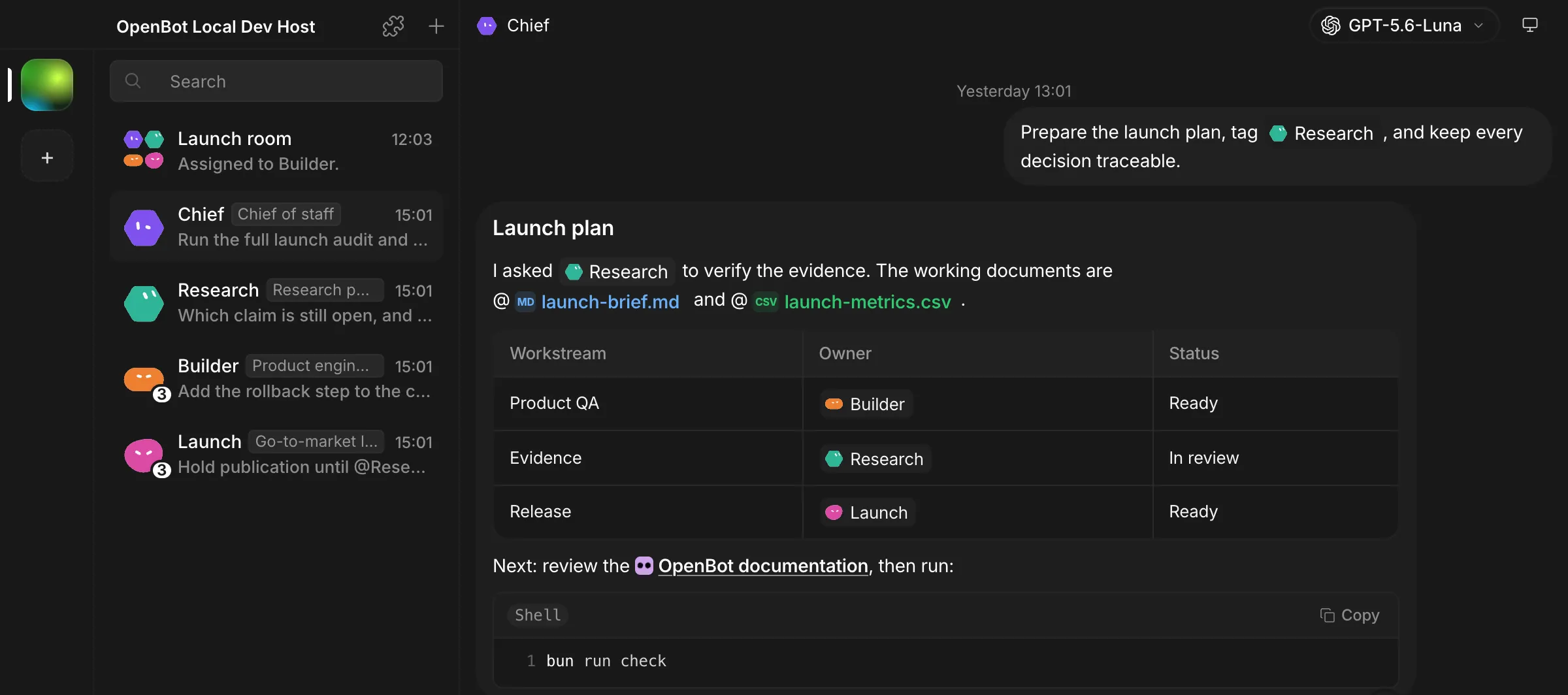Click the purple Chief avatar in the list

pyautogui.click(x=144, y=227)
